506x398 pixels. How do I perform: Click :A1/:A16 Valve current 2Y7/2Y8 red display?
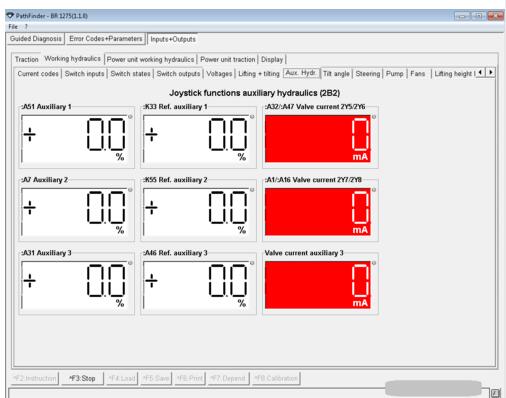tap(318, 212)
